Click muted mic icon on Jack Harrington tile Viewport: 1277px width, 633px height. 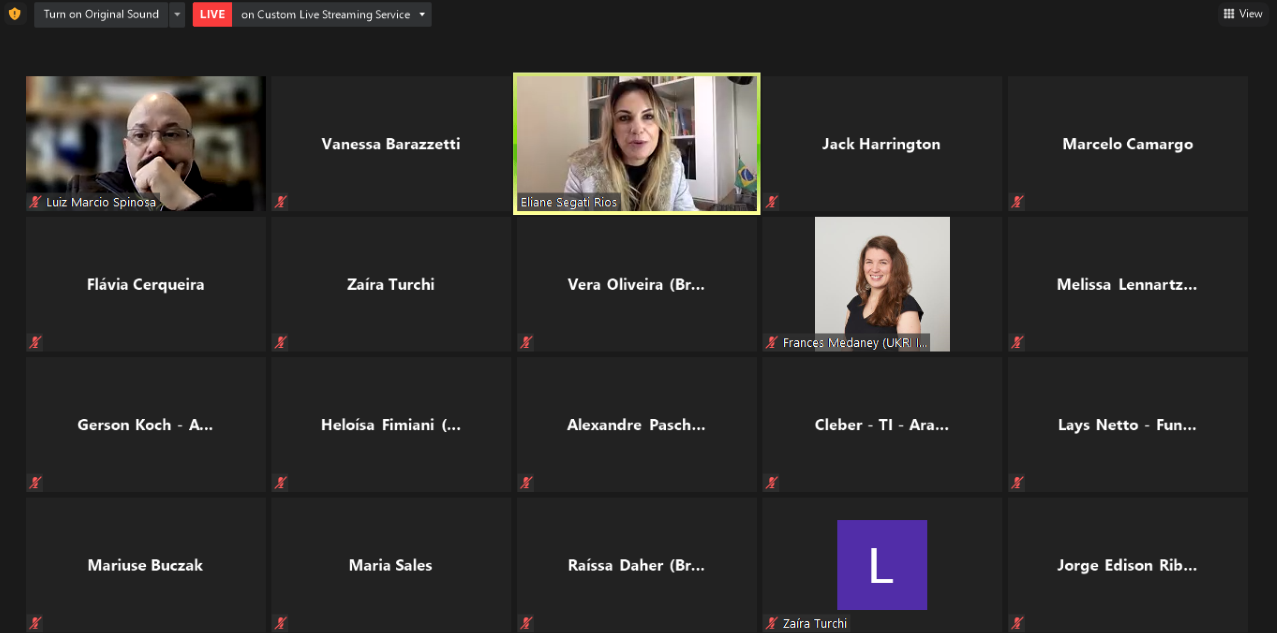pyautogui.click(x=772, y=202)
